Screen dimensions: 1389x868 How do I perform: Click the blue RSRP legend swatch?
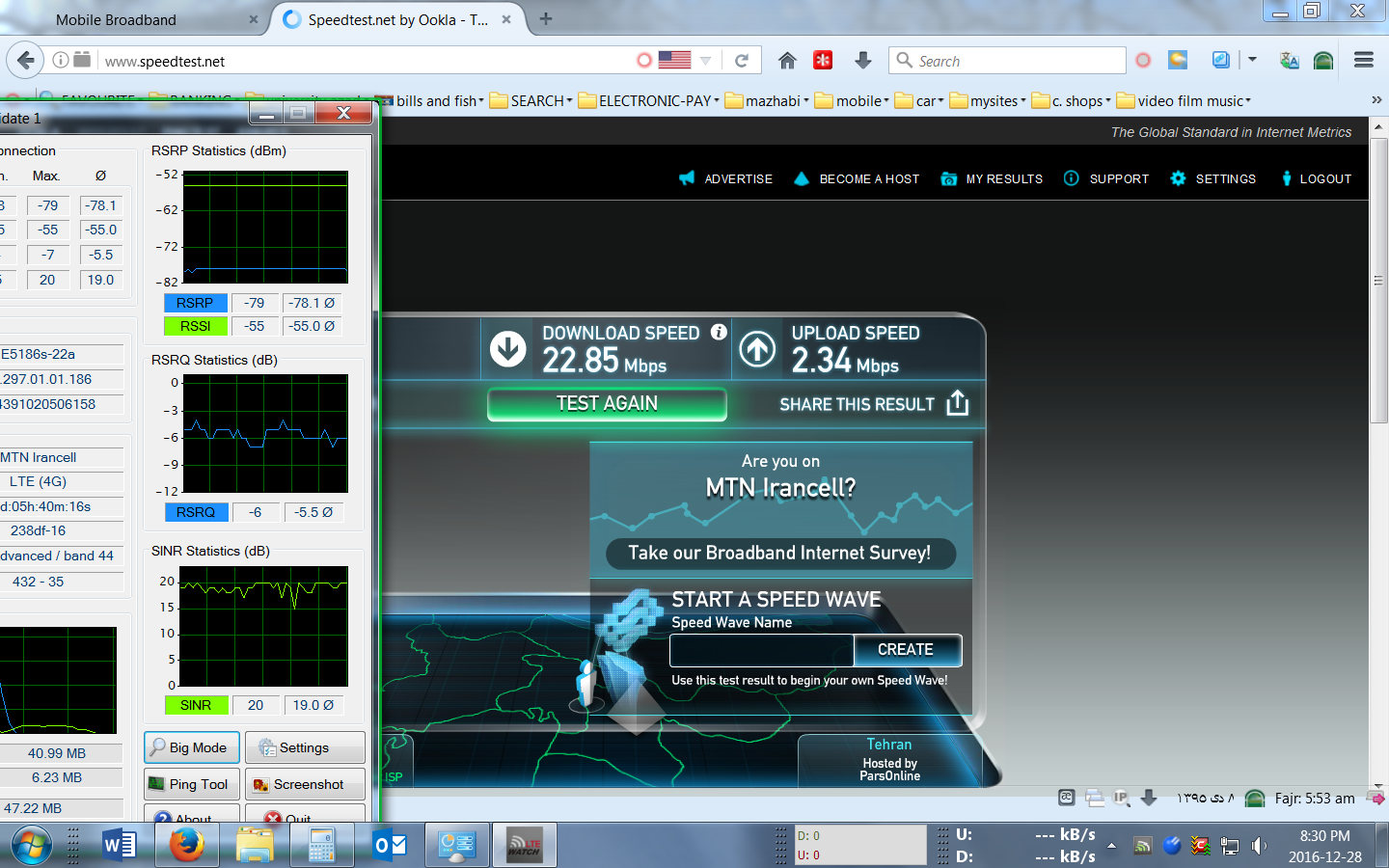click(196, 303)
